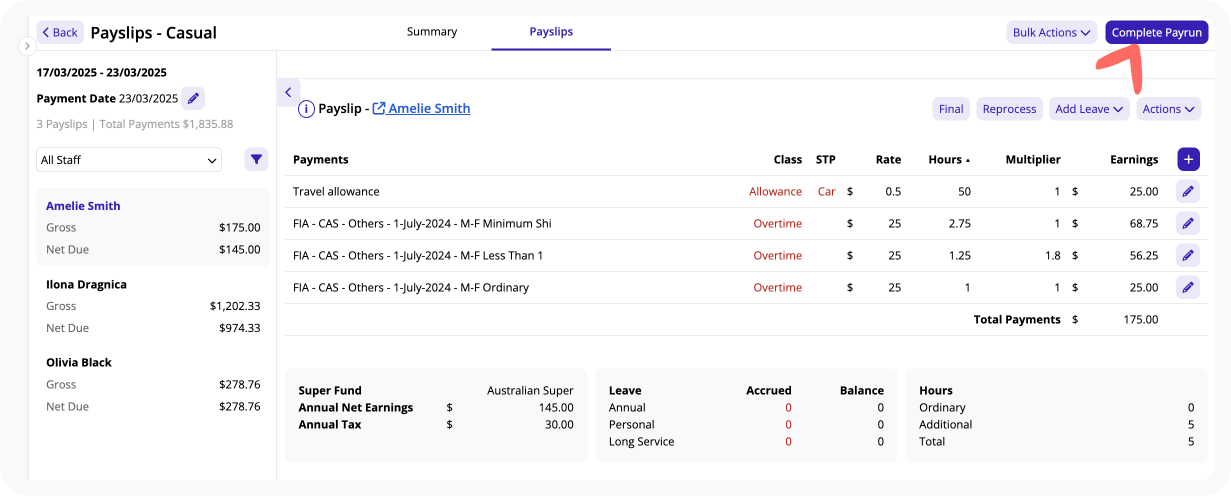This screenshot has height=496, width=1231.
Task: Click the Total Payments label in the table
Action: click(1017, 319)
